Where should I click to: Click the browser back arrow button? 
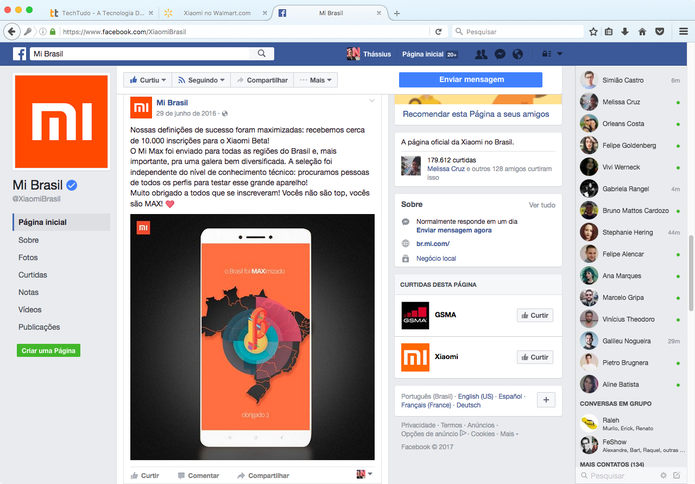pos(12,31)
